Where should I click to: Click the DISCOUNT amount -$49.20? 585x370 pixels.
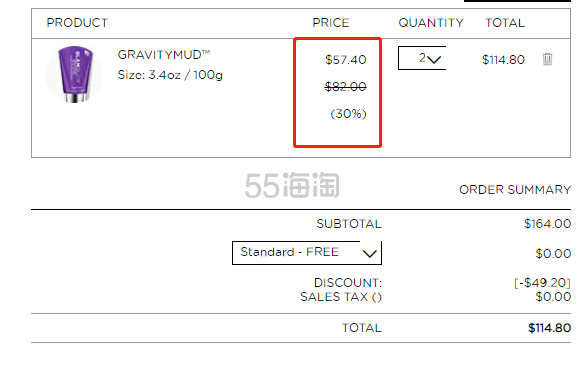(x=542, y=283)
